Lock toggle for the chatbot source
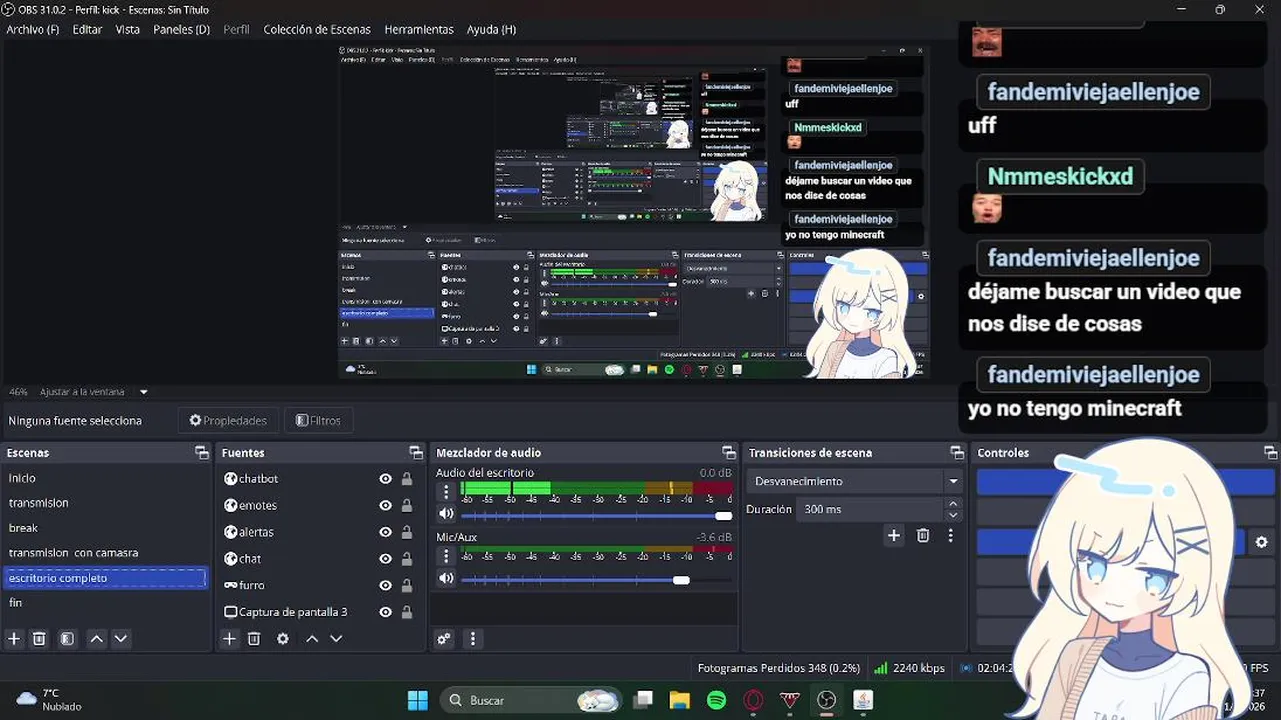The image size is (1281, 720). 407,479
